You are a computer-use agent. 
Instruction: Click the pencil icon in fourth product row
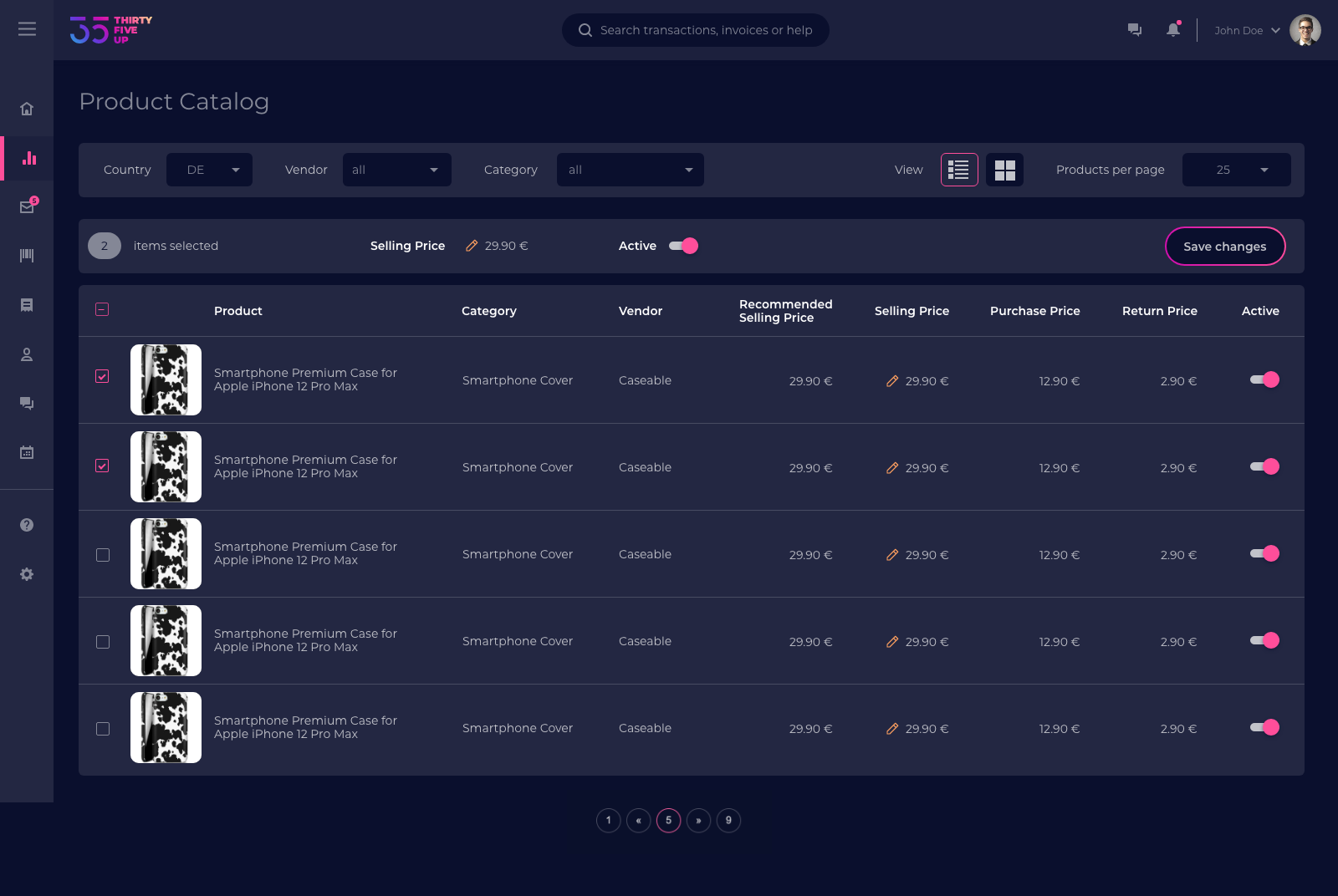point(892,642)
